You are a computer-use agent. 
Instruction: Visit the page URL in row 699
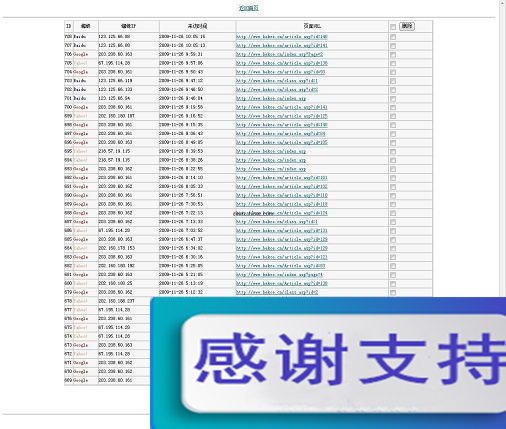282,116
